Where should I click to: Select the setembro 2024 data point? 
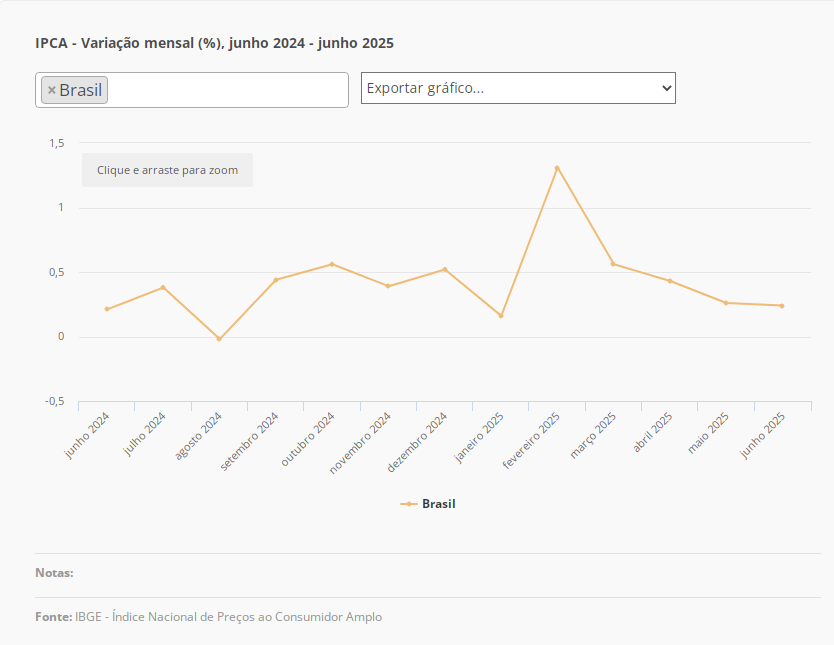(276, 280)
